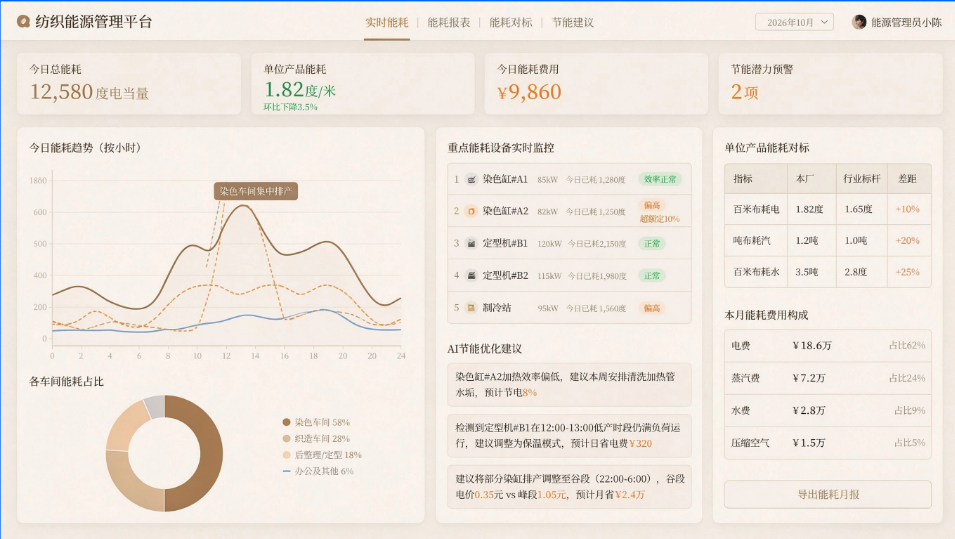
Task: Click the 染色缸#A2 orange device icon
Action: click(471, 211)
